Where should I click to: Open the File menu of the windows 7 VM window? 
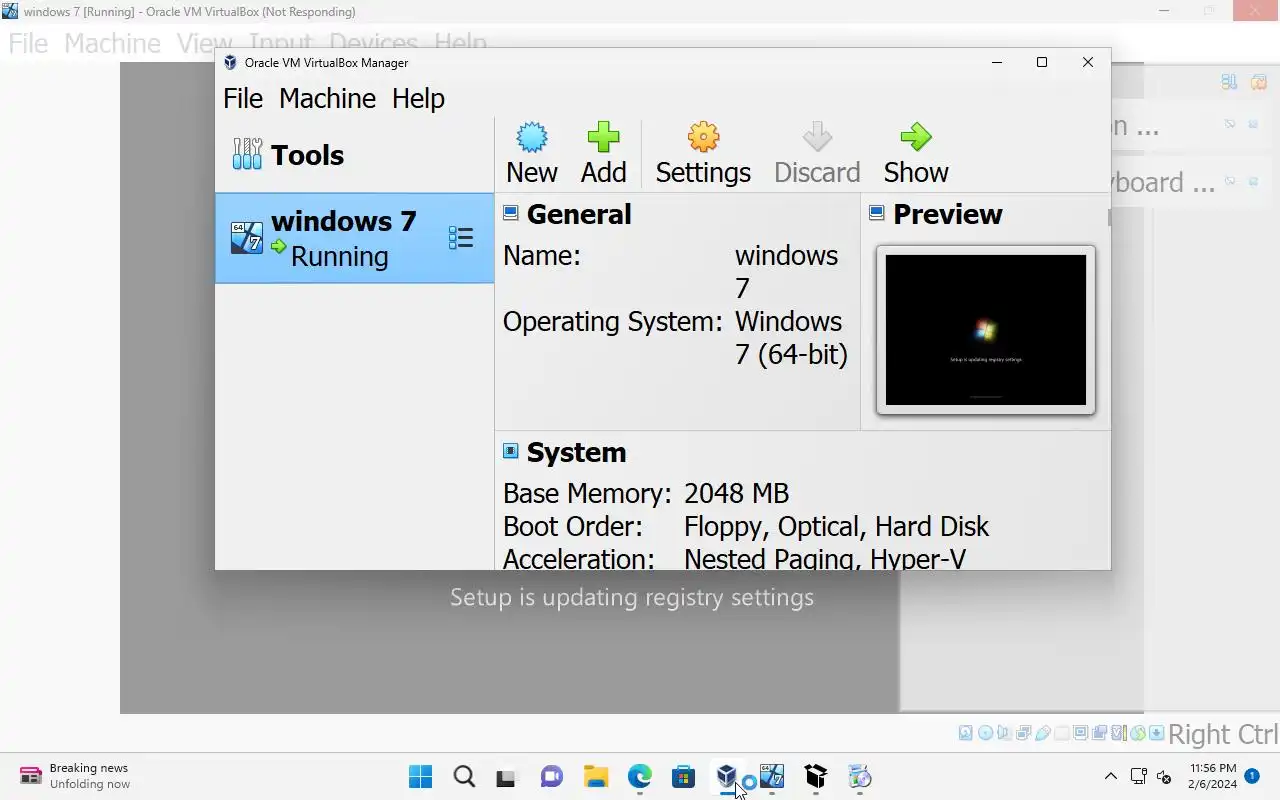[x=28, y=43]
